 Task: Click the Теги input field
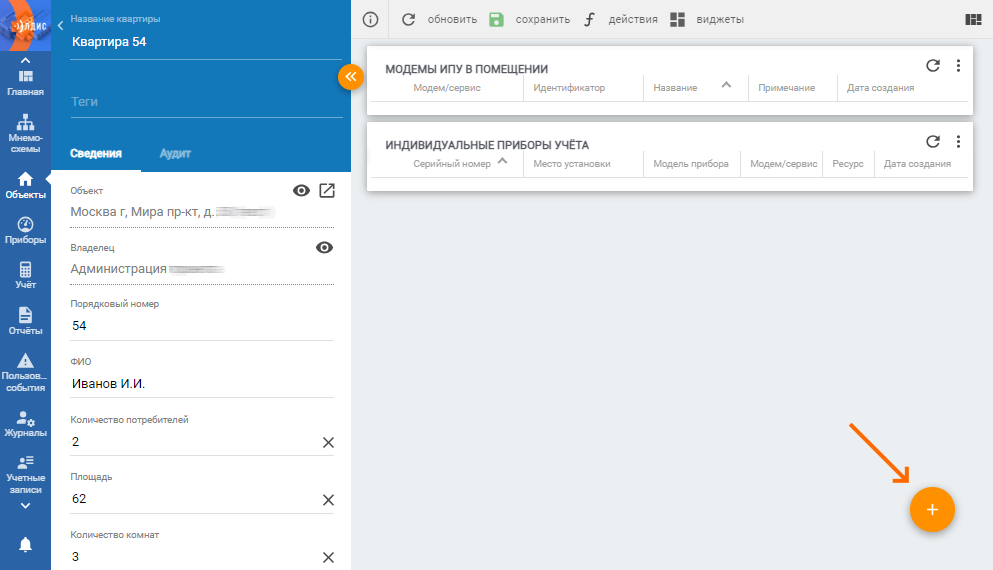206,102
